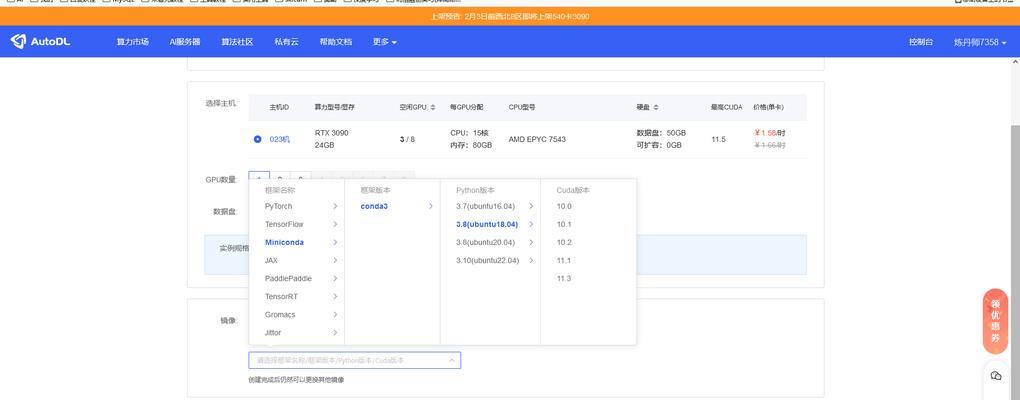
Task: Select conda3 framework version
Action: [374, 206]
